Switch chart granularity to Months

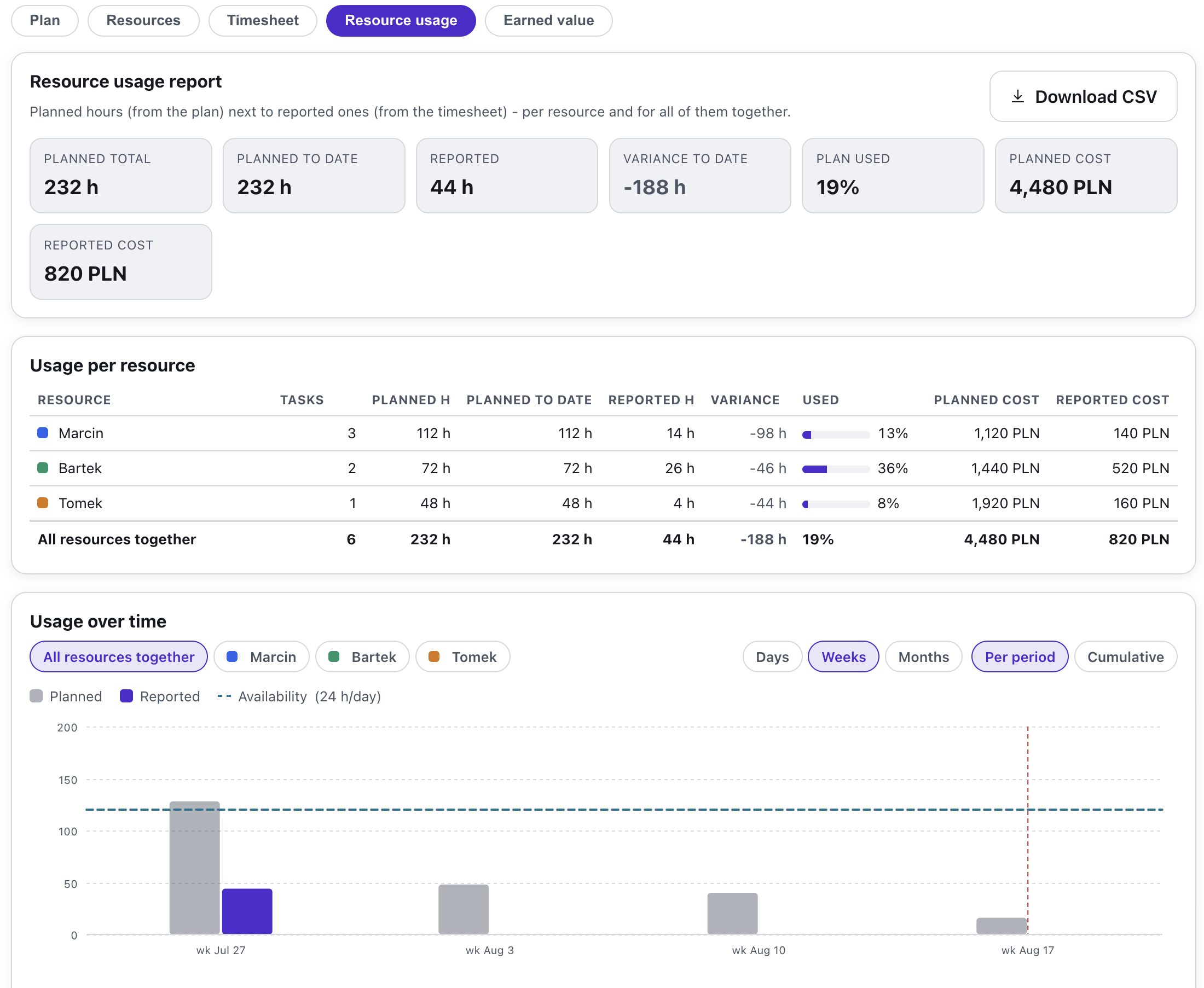point(923,656)
